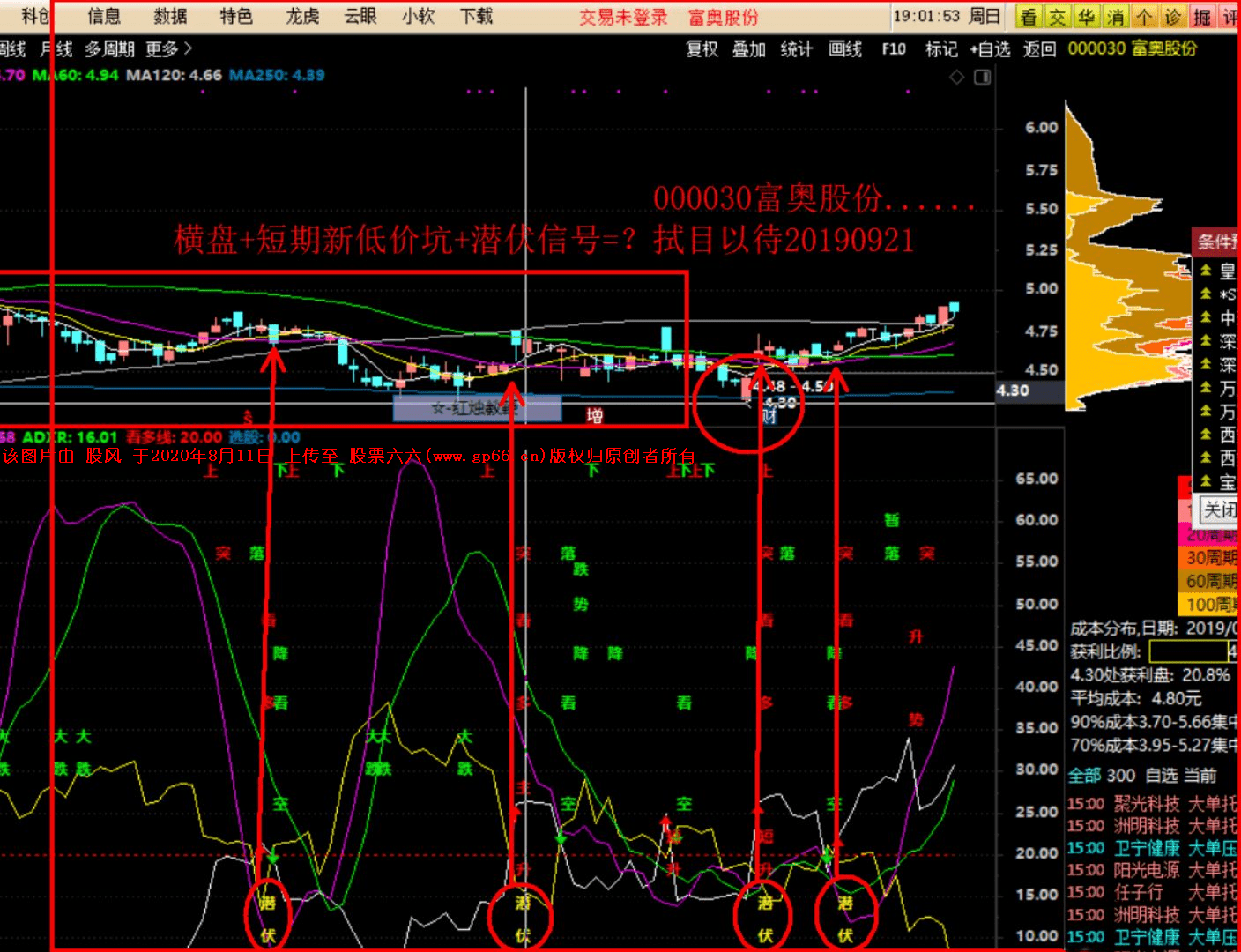
Task: Click the 叠加 overlay button
Action: (x=749, y=49)
